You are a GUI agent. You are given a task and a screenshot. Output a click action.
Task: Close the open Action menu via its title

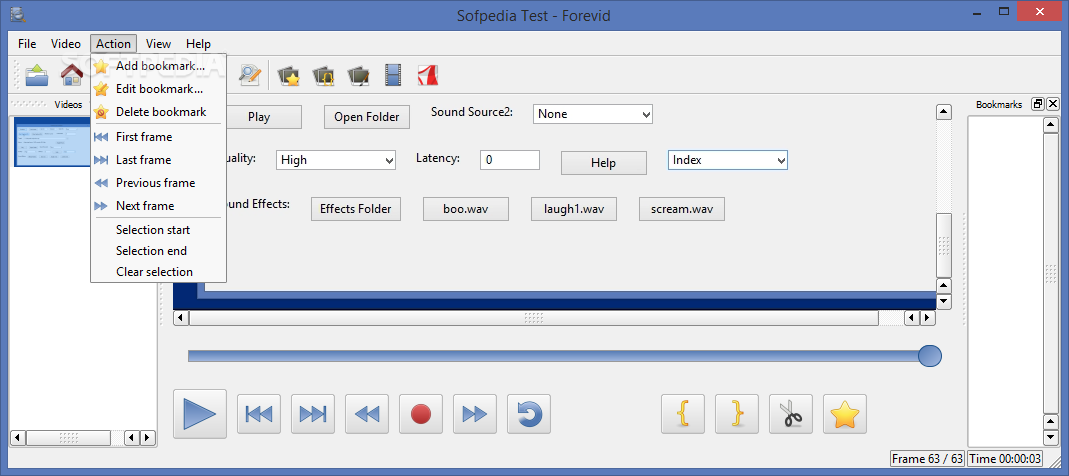(x=113, y=44)
